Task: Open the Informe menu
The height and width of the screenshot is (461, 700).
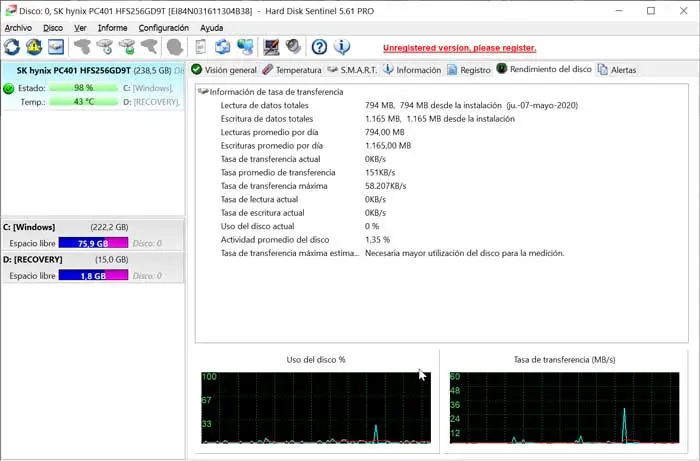Action: click(x=112, y=28)
